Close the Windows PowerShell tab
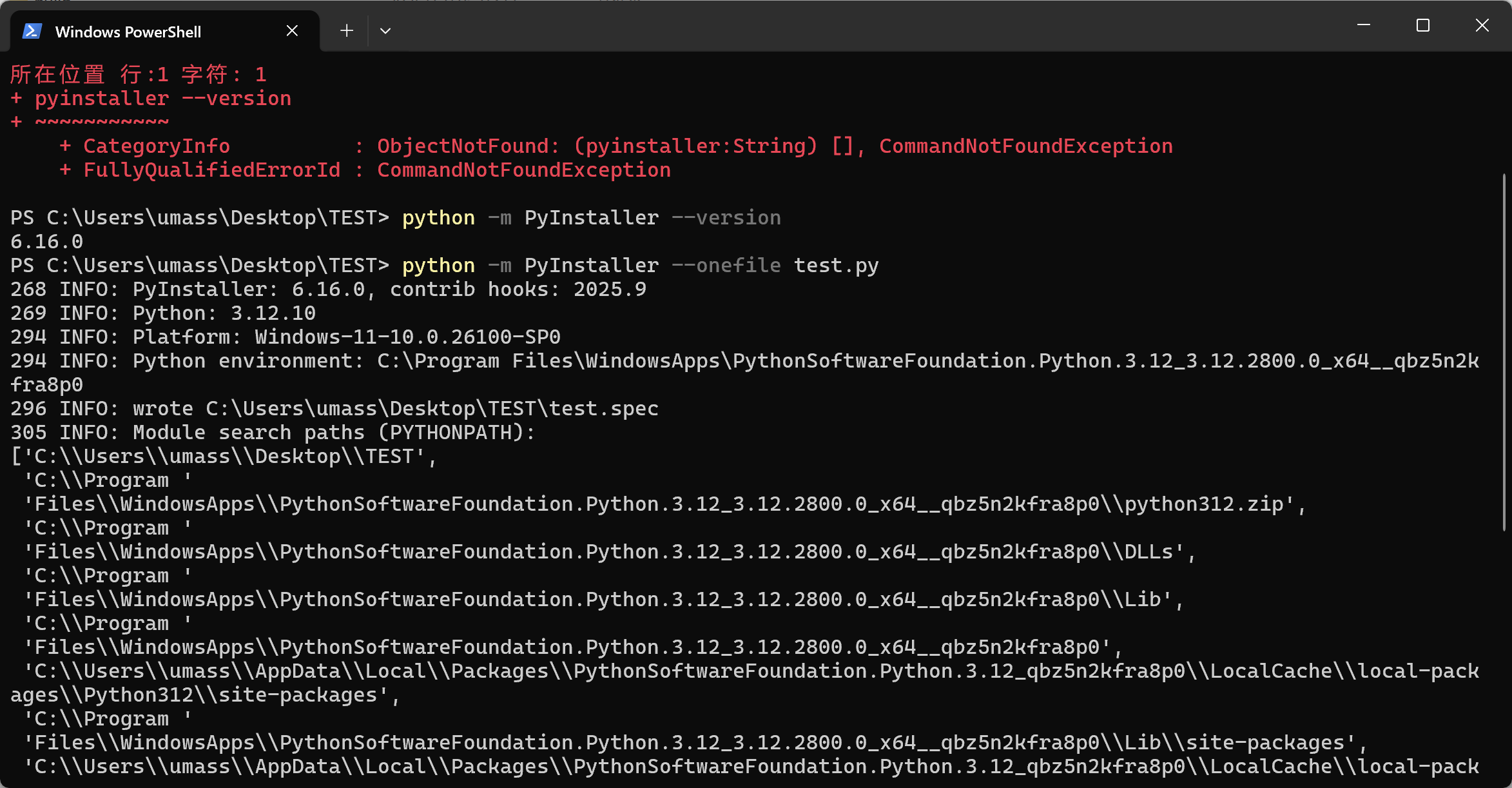 click(x=292, y=31)
